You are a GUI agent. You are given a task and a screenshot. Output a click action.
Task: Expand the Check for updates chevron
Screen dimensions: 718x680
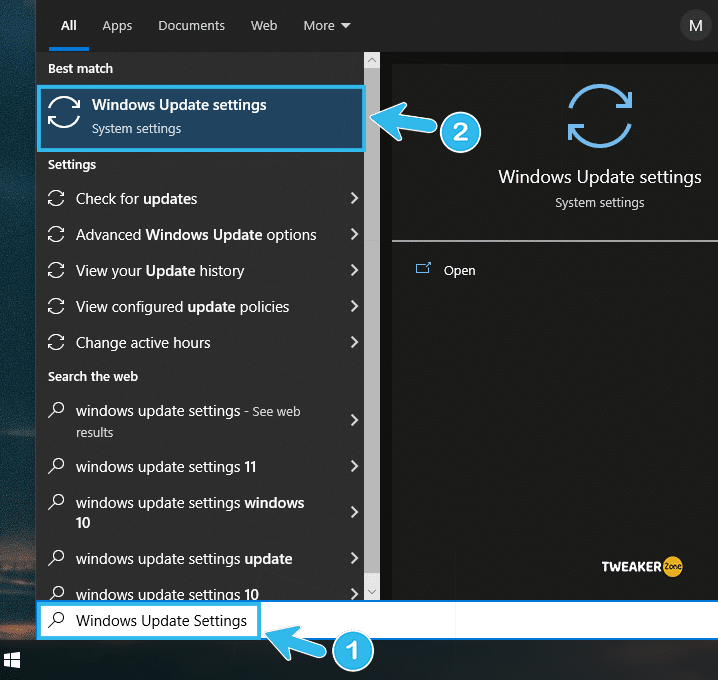354,198
